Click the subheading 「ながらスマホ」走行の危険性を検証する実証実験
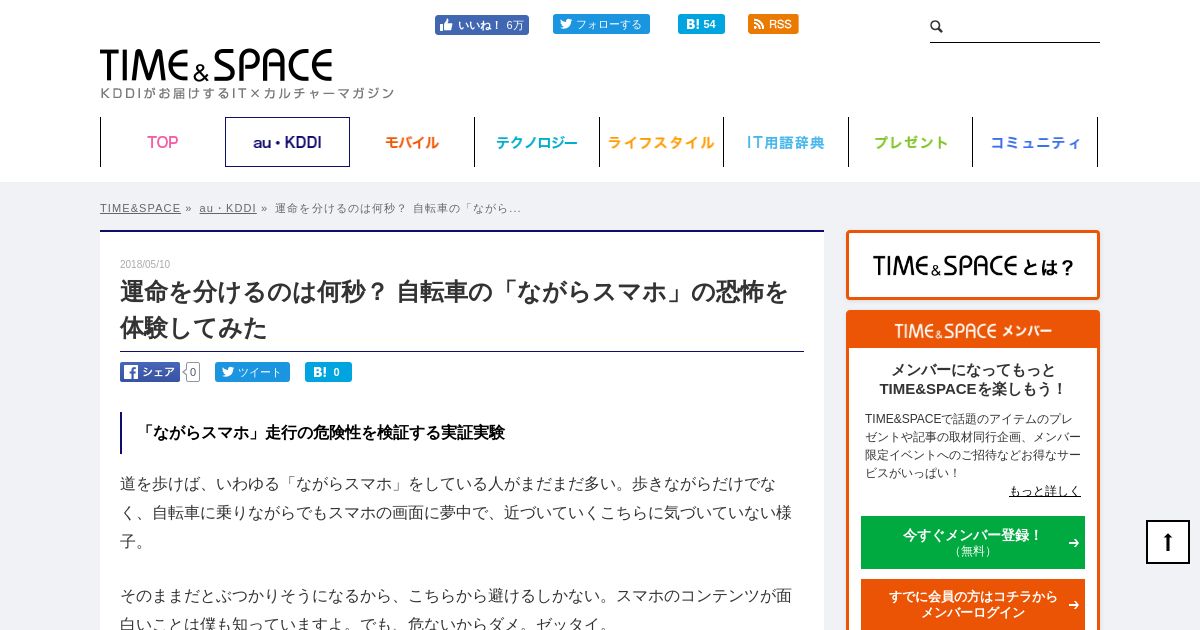Screen dimensions: 1200x630 click(x=321, y=433)
